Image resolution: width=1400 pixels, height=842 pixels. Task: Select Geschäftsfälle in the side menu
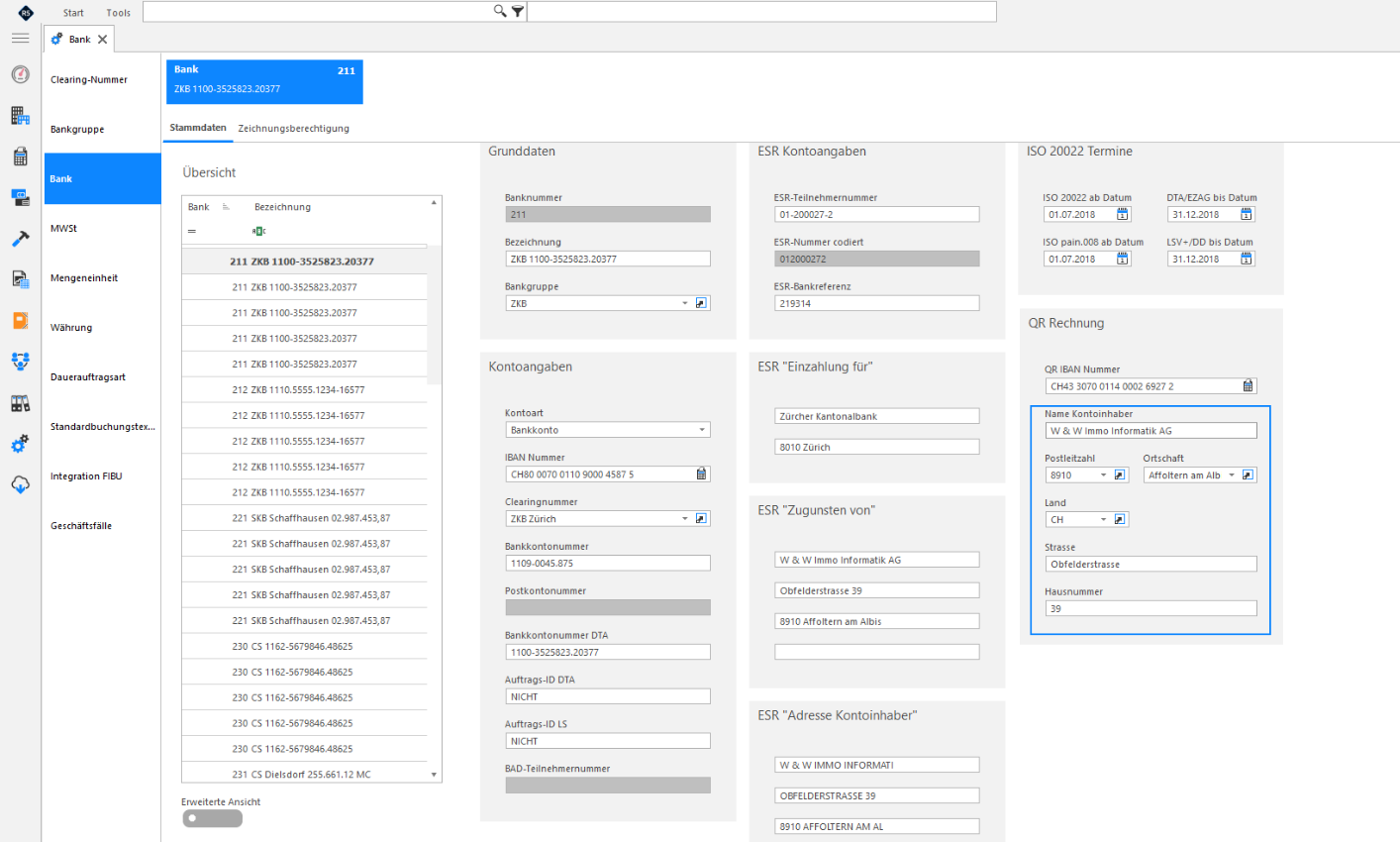click(102, 525)
